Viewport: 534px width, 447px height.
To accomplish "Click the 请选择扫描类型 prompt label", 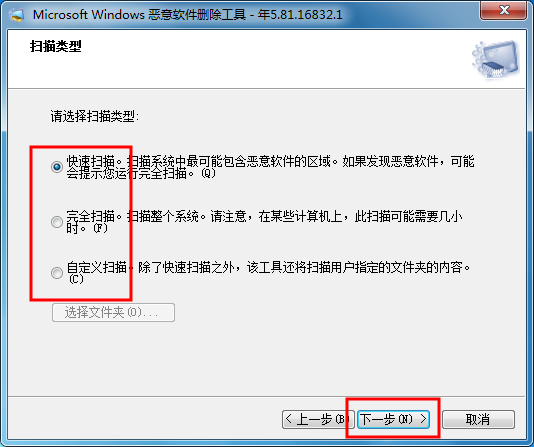I will pyautogui.click(x=95, y=116).
